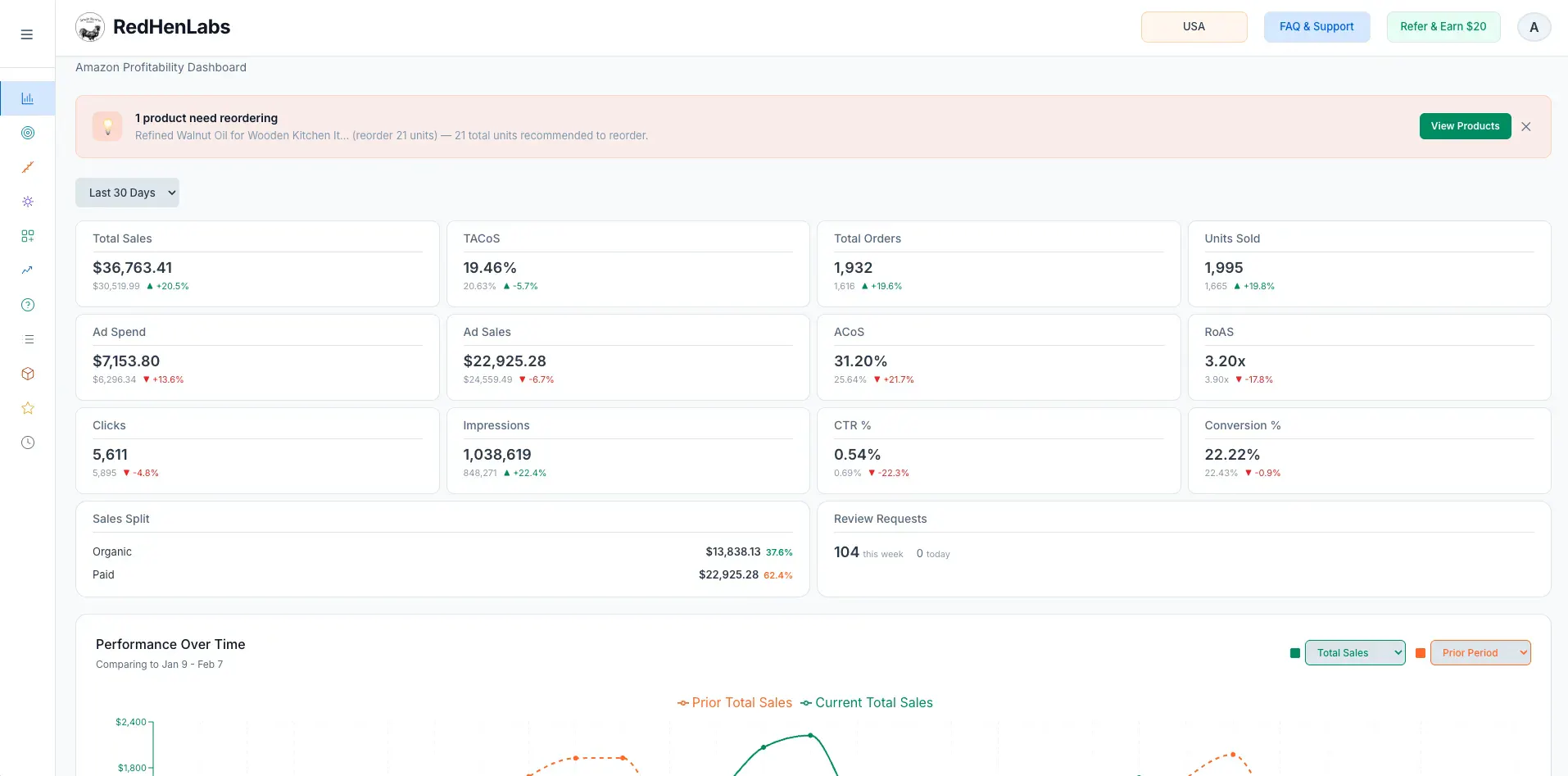The image size is (1568, 776).
Task: Open the bar chart dashboard sidebar icon
Action: [28, 98]
